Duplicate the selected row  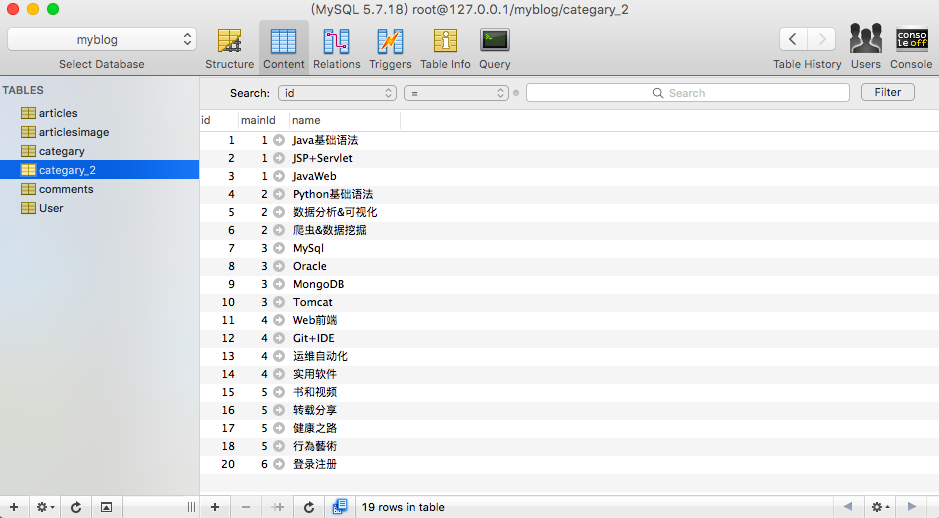click(277, 507)
